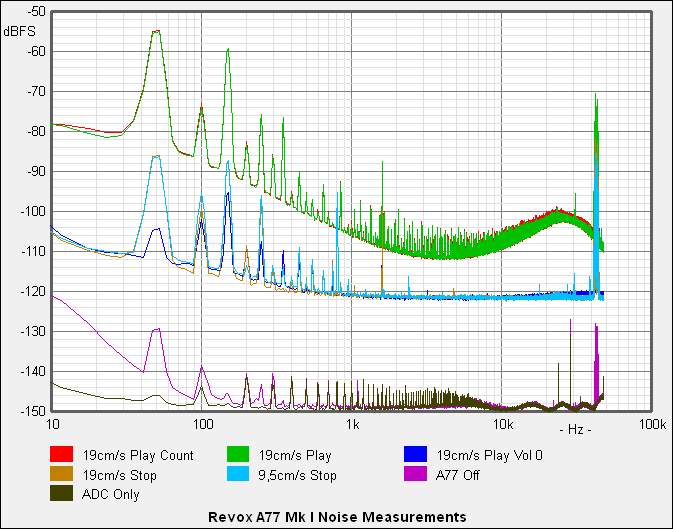Click the blue 19cm/s Play Vol 0 swatch
The height and width of the screenshot is (529, 673).
pos(415,454)
